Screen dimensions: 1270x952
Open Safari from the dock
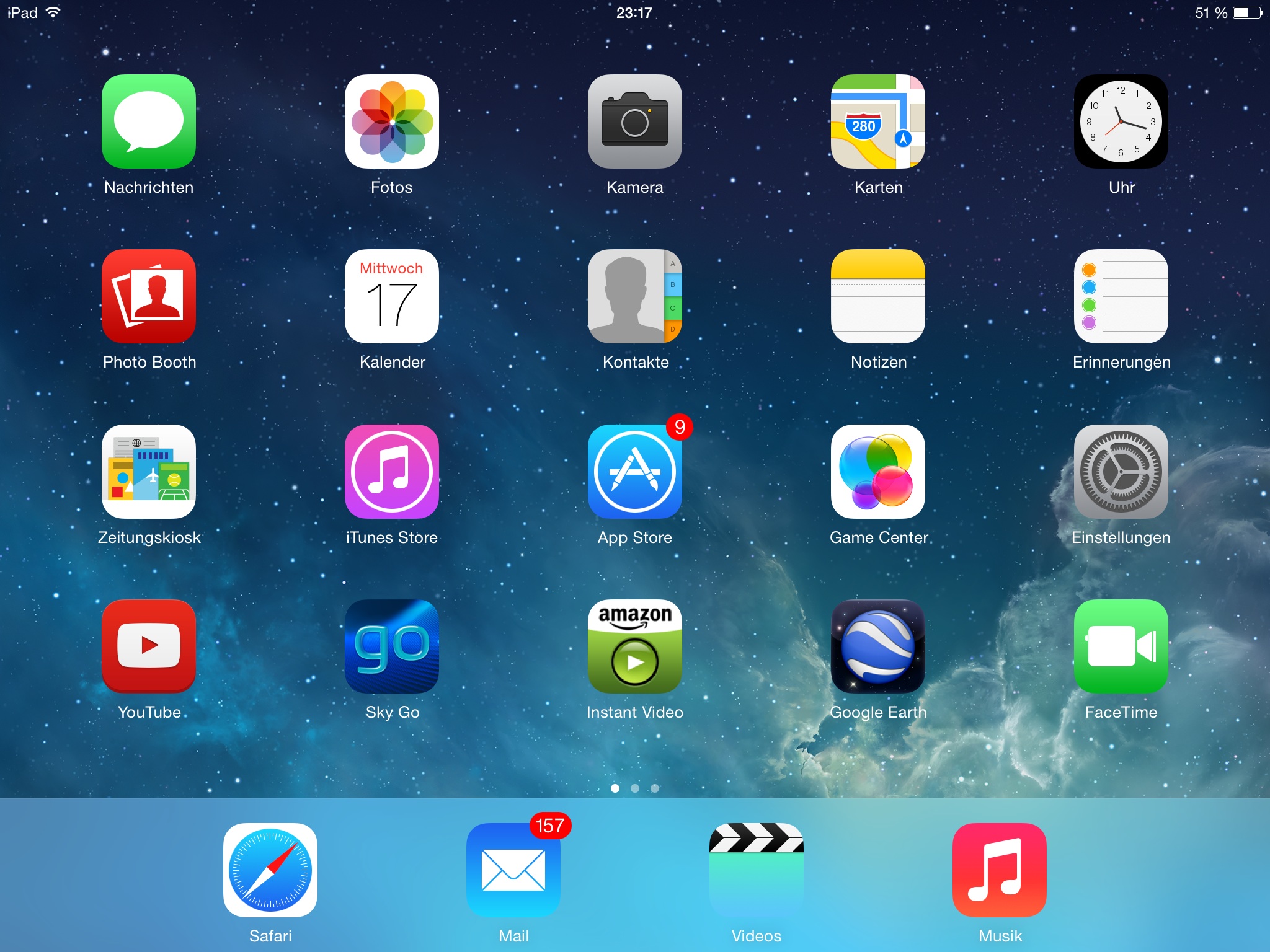[x=270, y=870]
